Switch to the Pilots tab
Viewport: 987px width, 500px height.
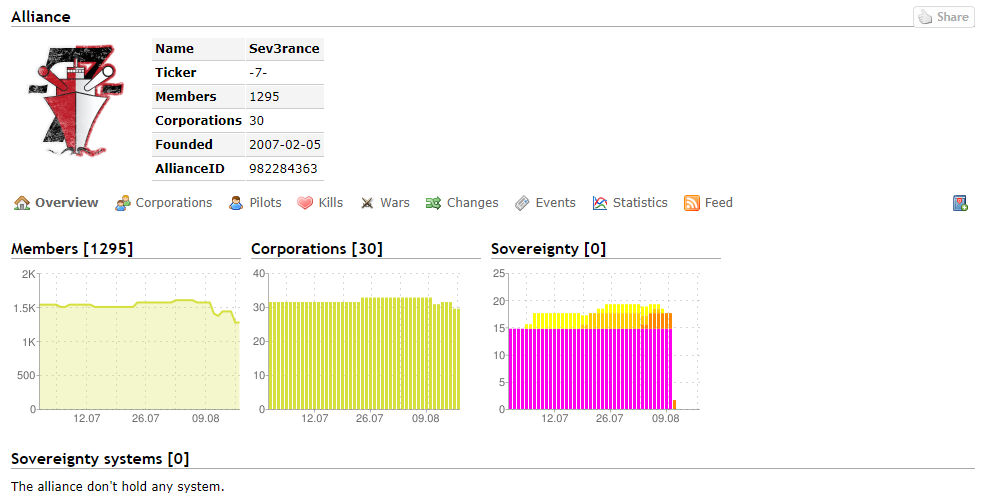[x=265, y=203]
